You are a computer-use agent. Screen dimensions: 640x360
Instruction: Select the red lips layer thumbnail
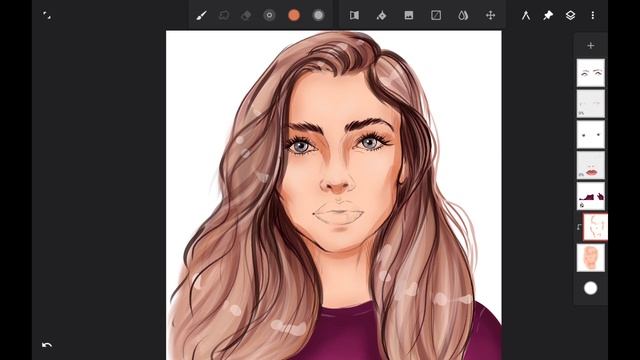[x=591, y=165]
